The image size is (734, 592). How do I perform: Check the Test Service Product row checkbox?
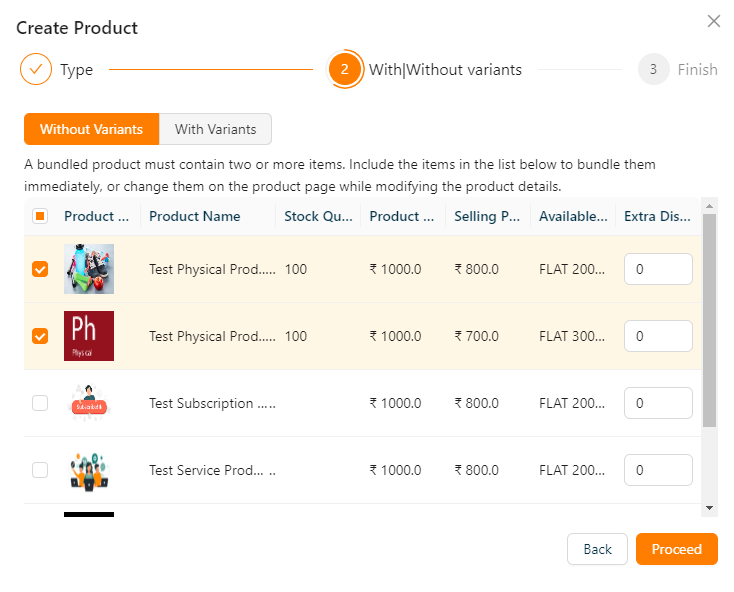pos(40,470)
